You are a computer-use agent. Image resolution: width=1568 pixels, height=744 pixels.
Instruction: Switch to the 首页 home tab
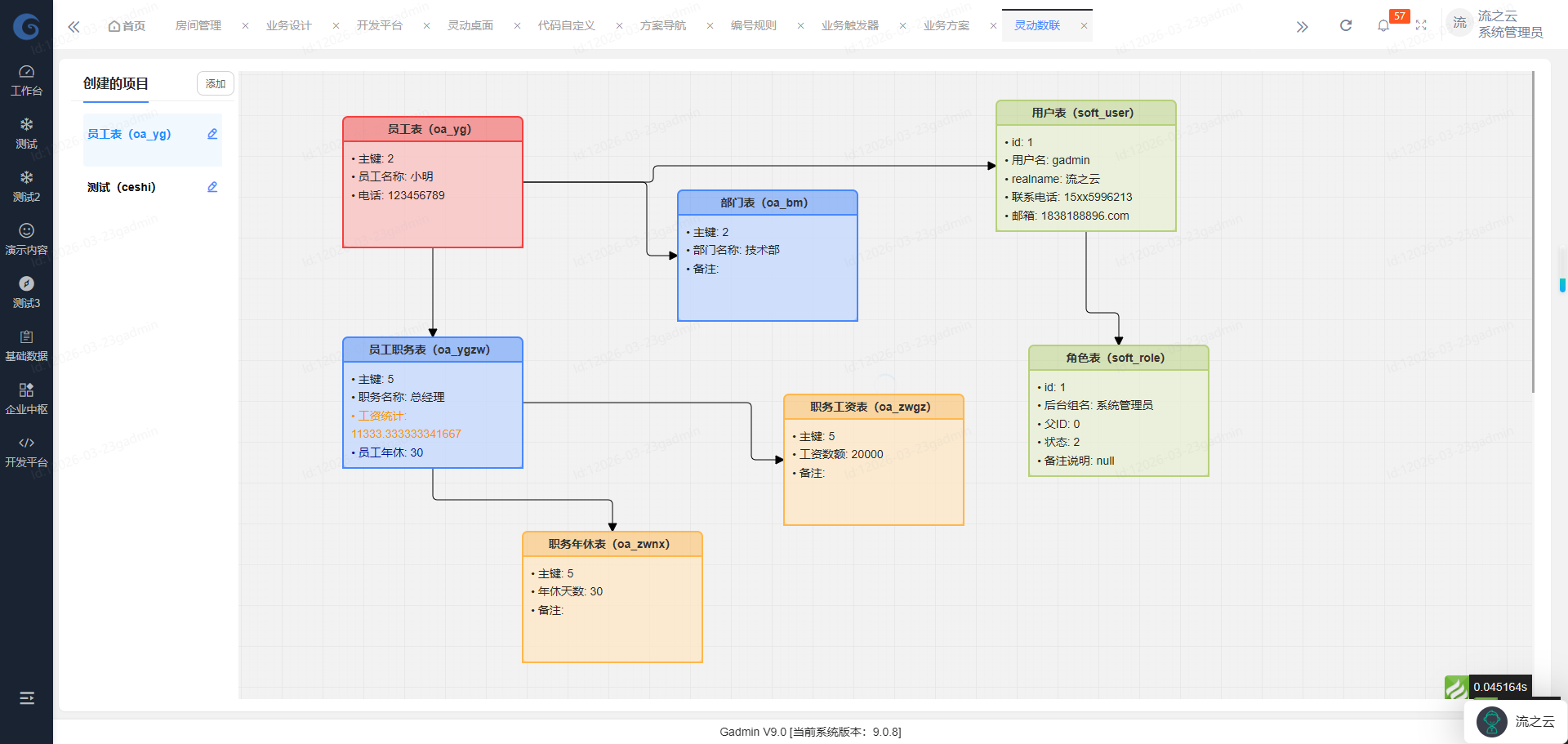click(127, 26)
